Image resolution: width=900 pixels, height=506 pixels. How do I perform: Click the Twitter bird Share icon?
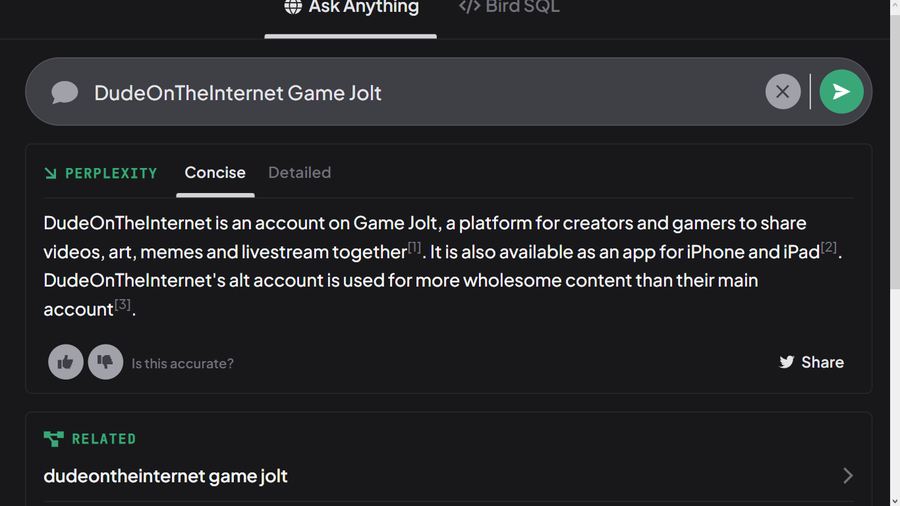(x=787, y=362)
